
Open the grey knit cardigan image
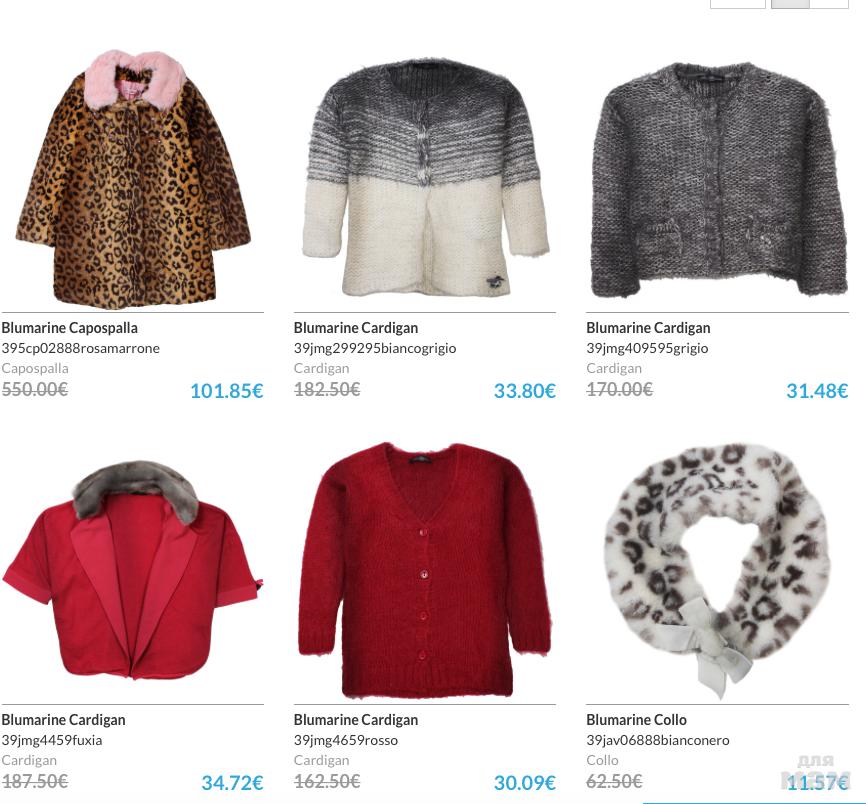point(718,179)
